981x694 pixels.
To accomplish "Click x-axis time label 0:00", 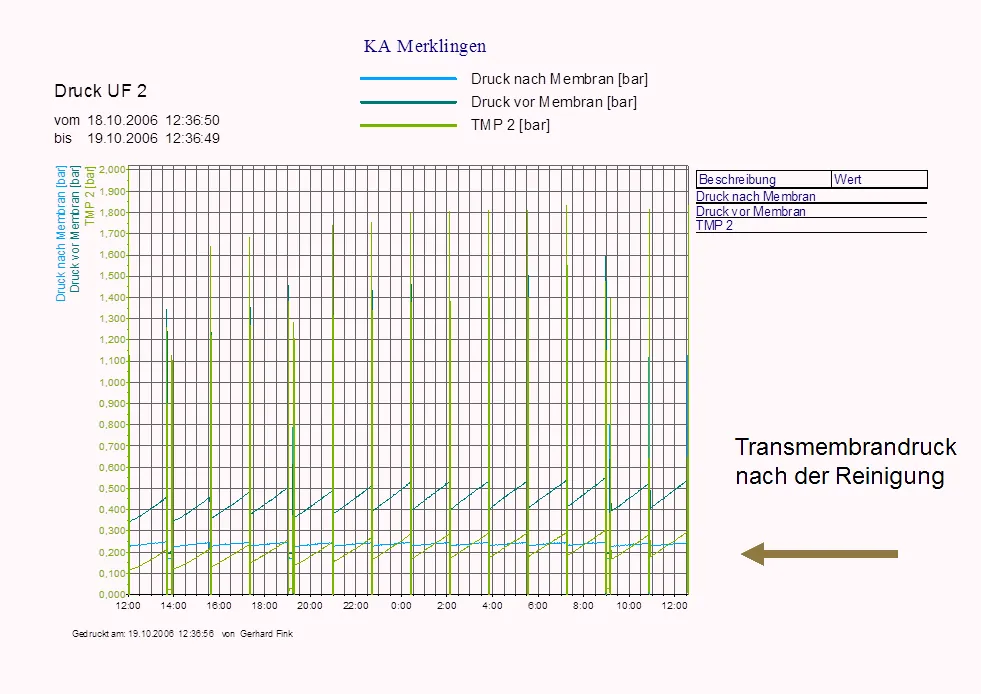I will 401,606.
